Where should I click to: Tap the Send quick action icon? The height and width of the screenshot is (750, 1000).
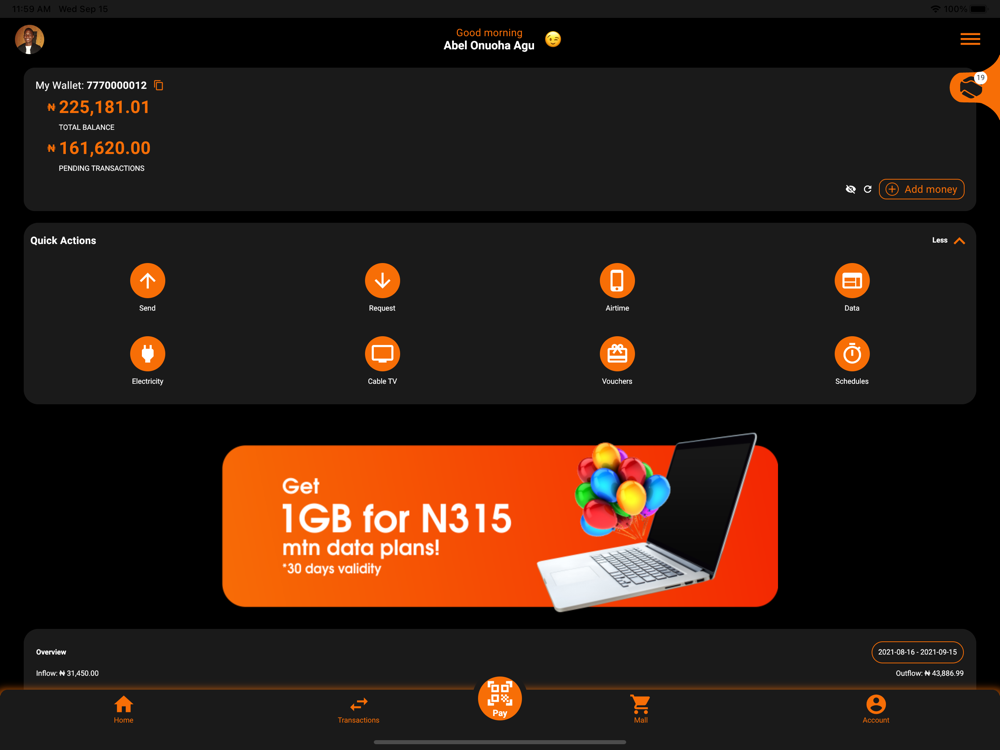coord(147,281)
